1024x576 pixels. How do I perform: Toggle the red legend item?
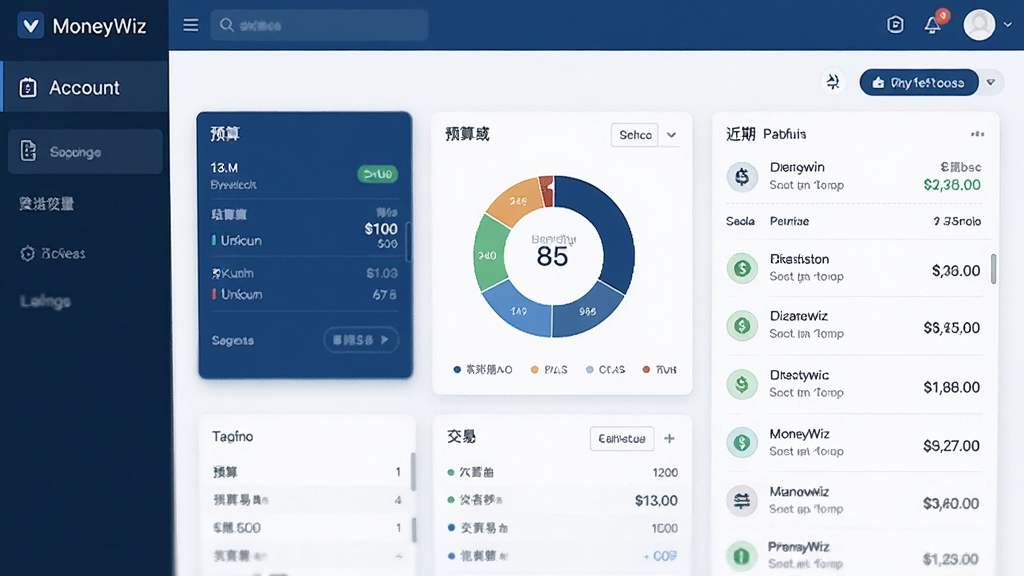coord(660,370)
